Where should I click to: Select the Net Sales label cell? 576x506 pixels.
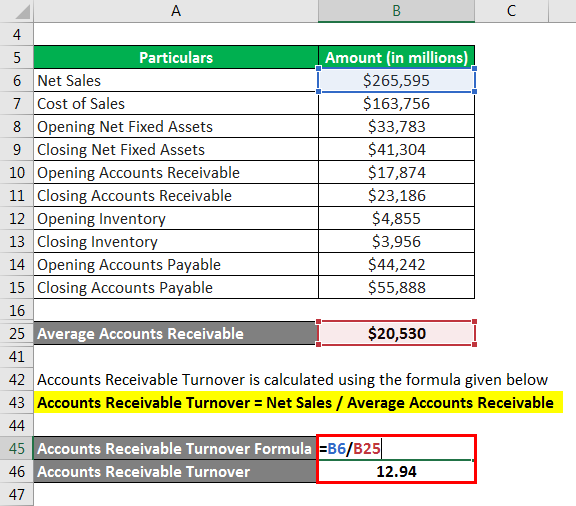(x=176, y=80)
